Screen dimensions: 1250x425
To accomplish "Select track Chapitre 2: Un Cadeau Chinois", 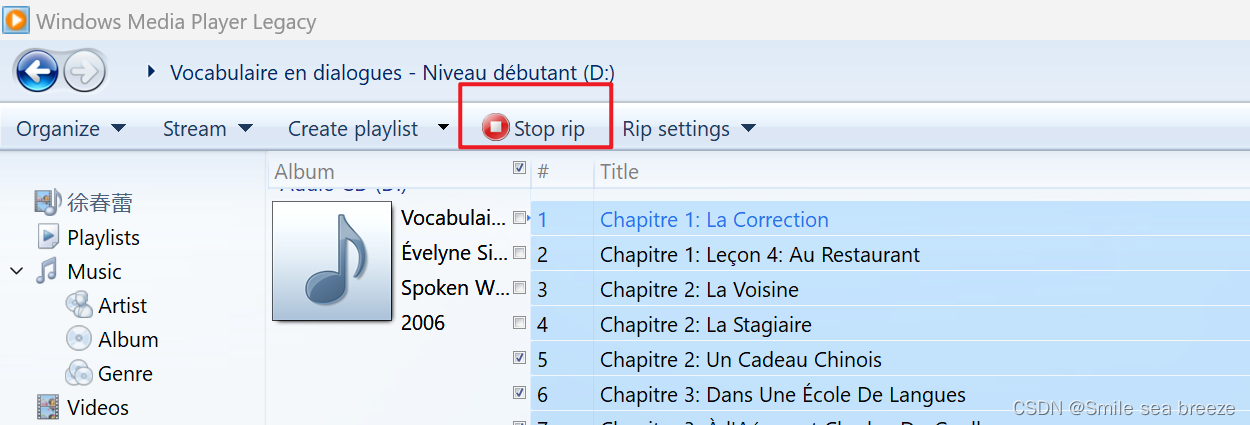I will tap(741, 360).
